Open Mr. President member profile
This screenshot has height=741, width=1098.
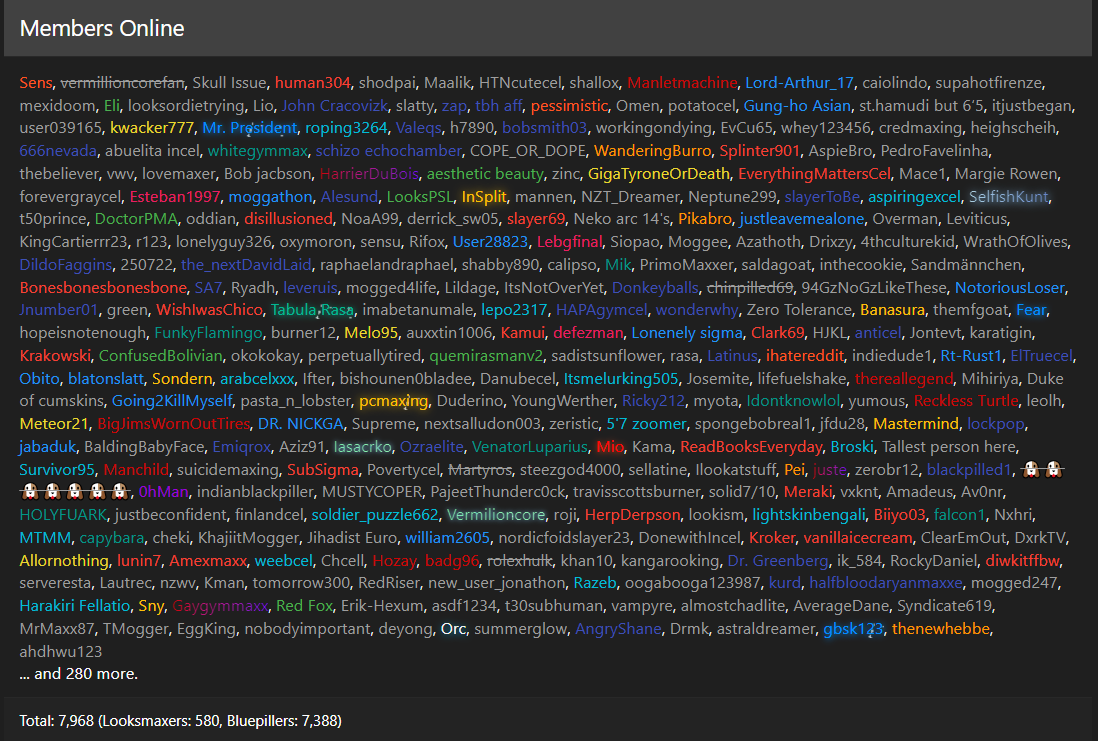tap(249, 128)
